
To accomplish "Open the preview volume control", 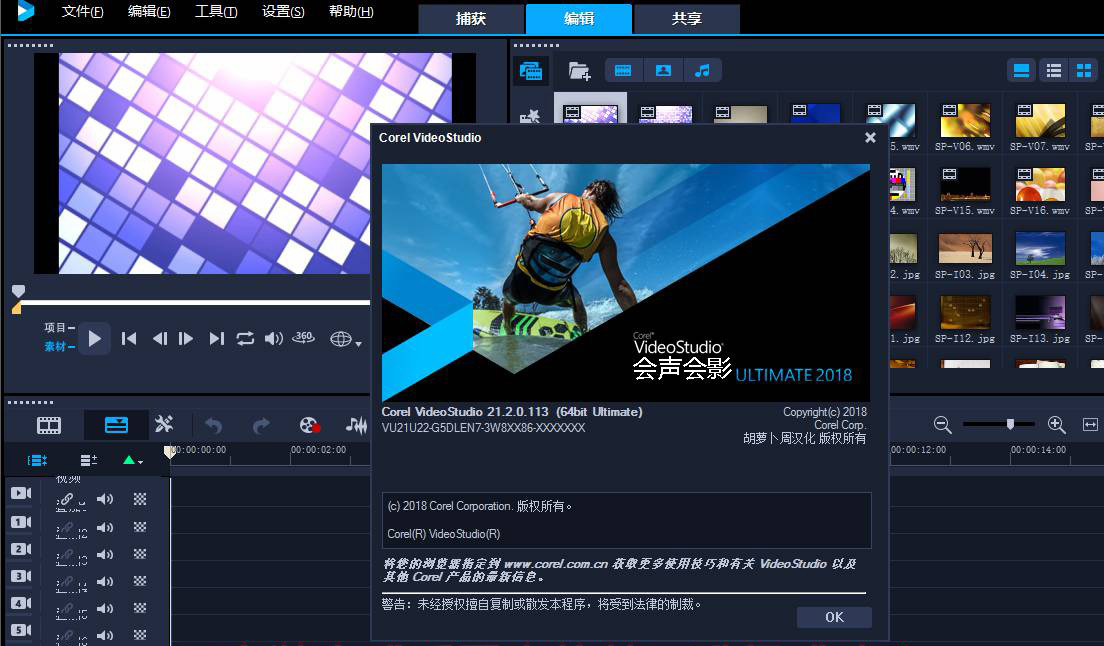I will tap(274, 339).
